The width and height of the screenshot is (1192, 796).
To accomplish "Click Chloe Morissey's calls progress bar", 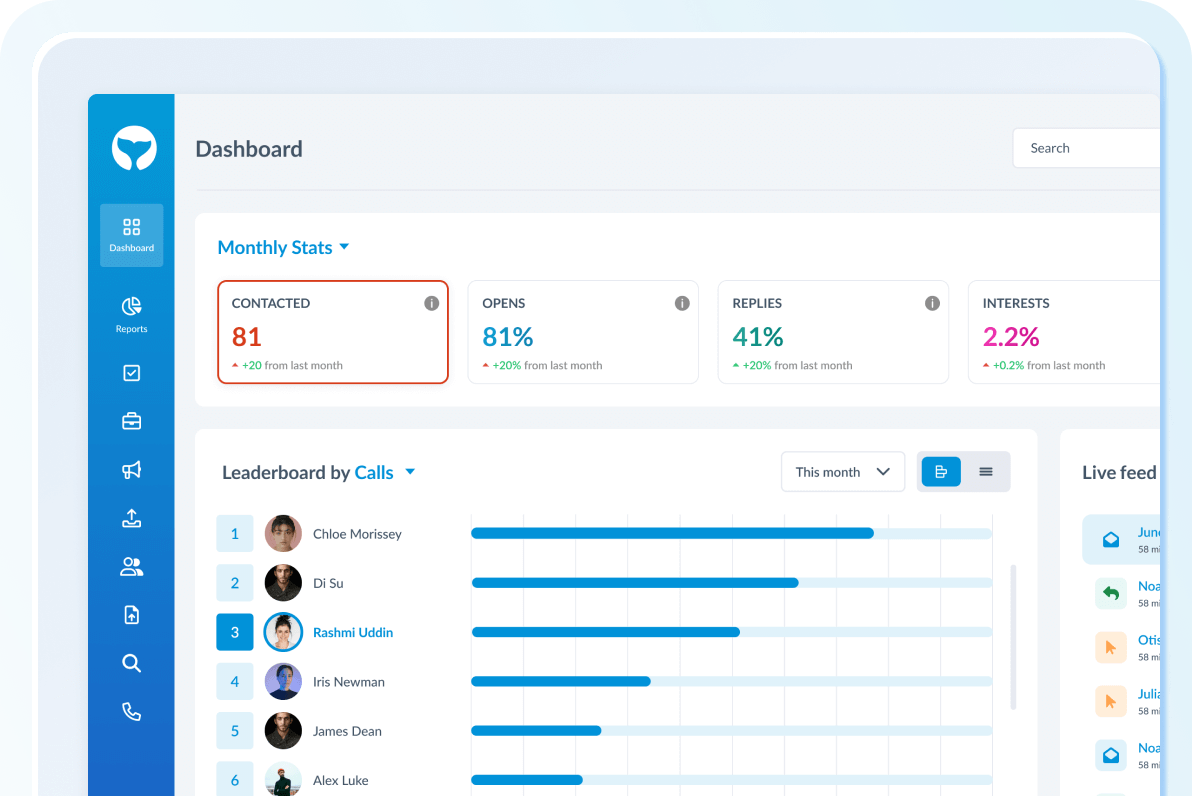I will (x=672, y=533).
